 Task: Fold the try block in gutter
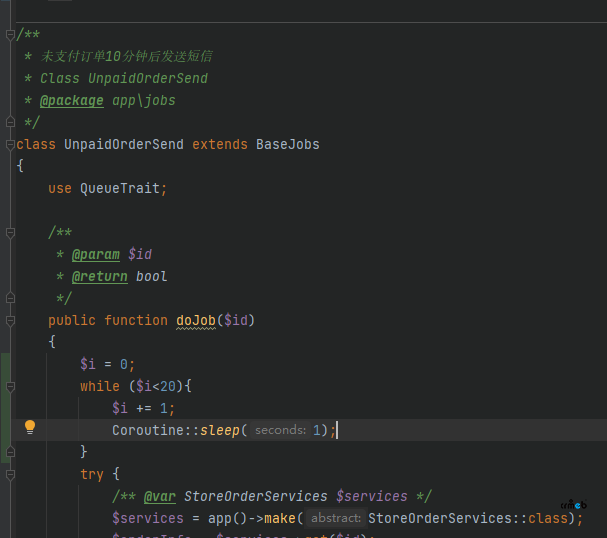click(x=10, y=474)
